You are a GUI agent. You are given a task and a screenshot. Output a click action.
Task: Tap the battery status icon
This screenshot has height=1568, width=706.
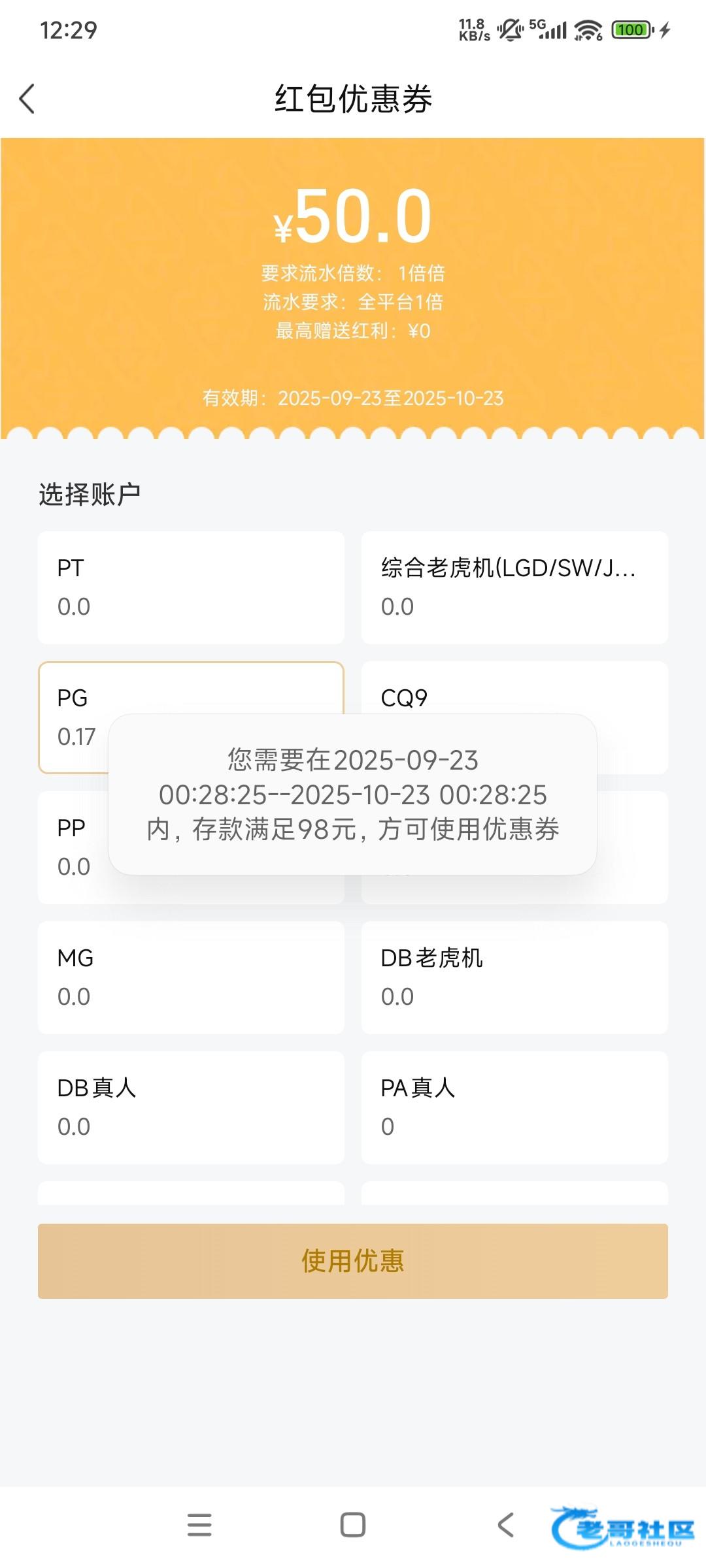click(x=631, y=30)
